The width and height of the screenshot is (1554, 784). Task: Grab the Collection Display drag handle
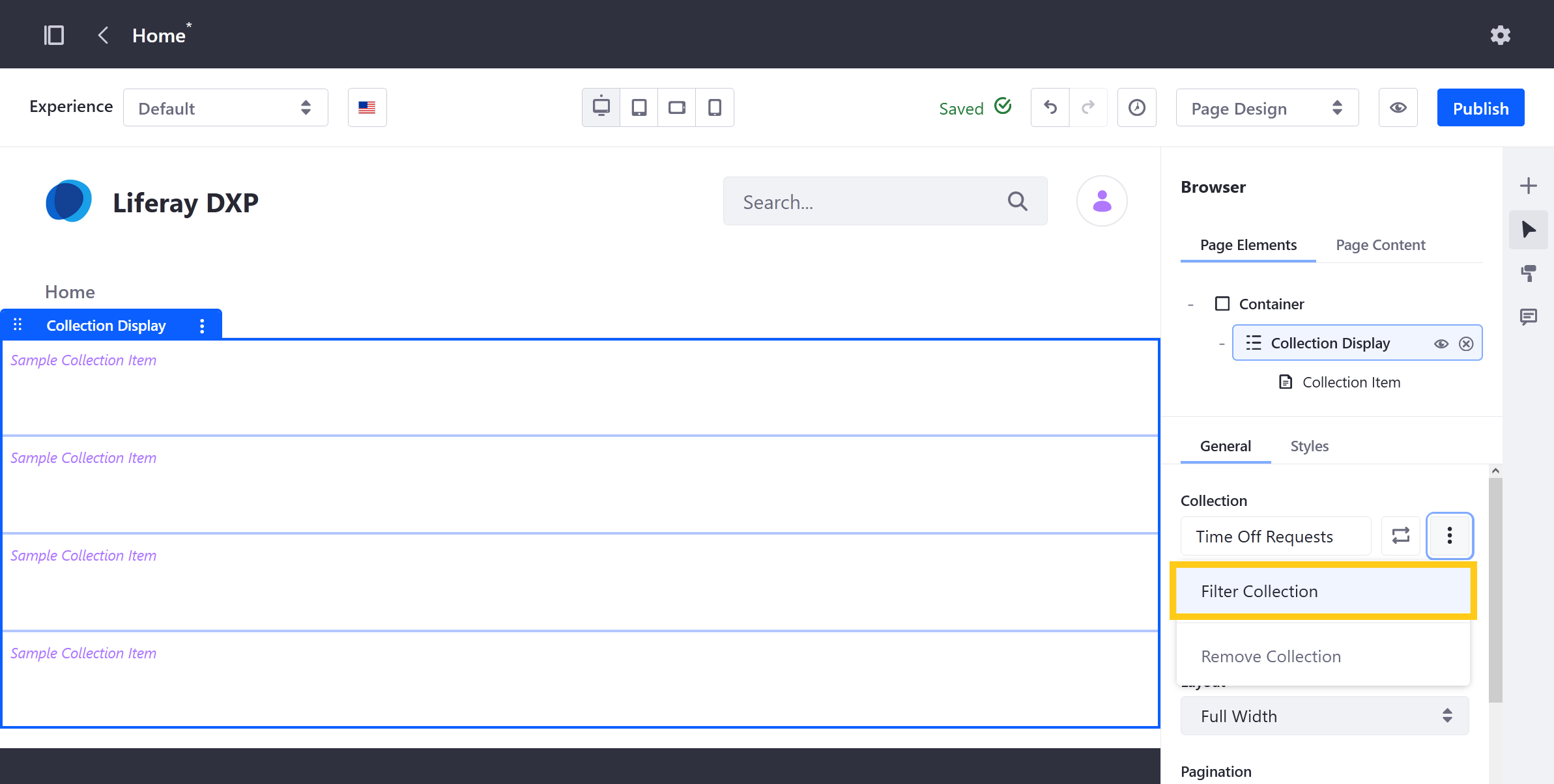pos(18,324)
